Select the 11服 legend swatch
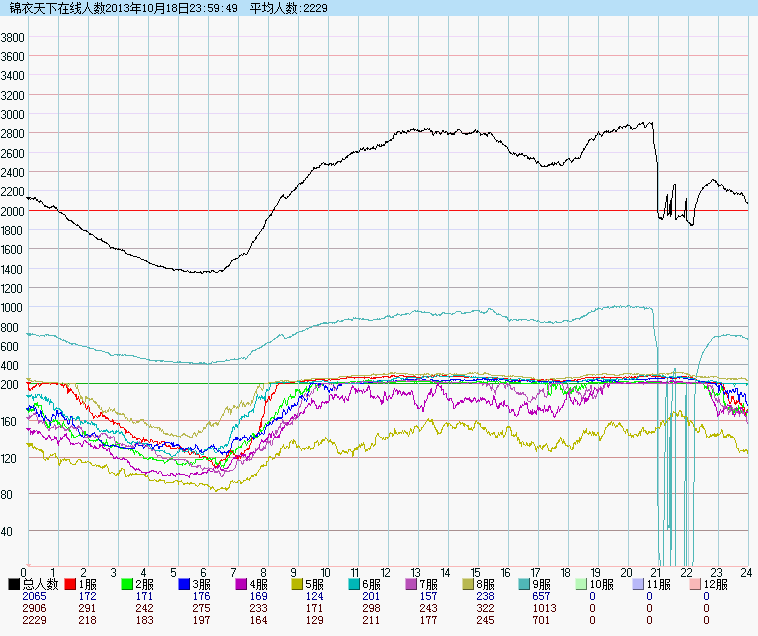This screenshot has height=636, width=758. click(640, 583)
